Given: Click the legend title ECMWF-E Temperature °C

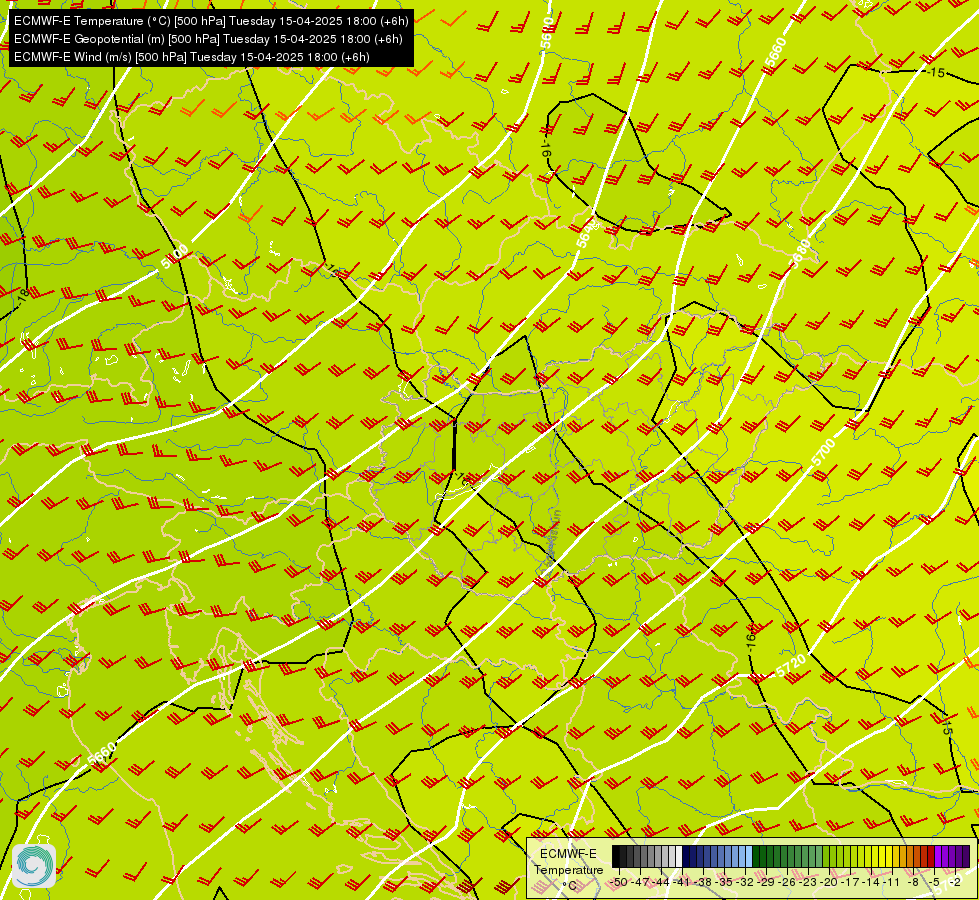Looking at the screenshot, I should coord(569,869).
